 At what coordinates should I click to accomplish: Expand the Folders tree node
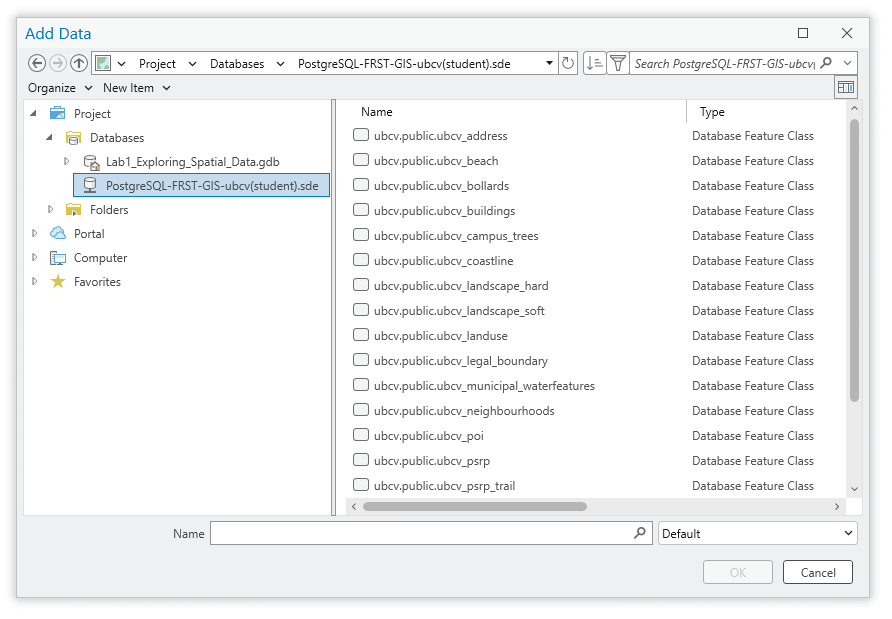[x=50, y=209]
